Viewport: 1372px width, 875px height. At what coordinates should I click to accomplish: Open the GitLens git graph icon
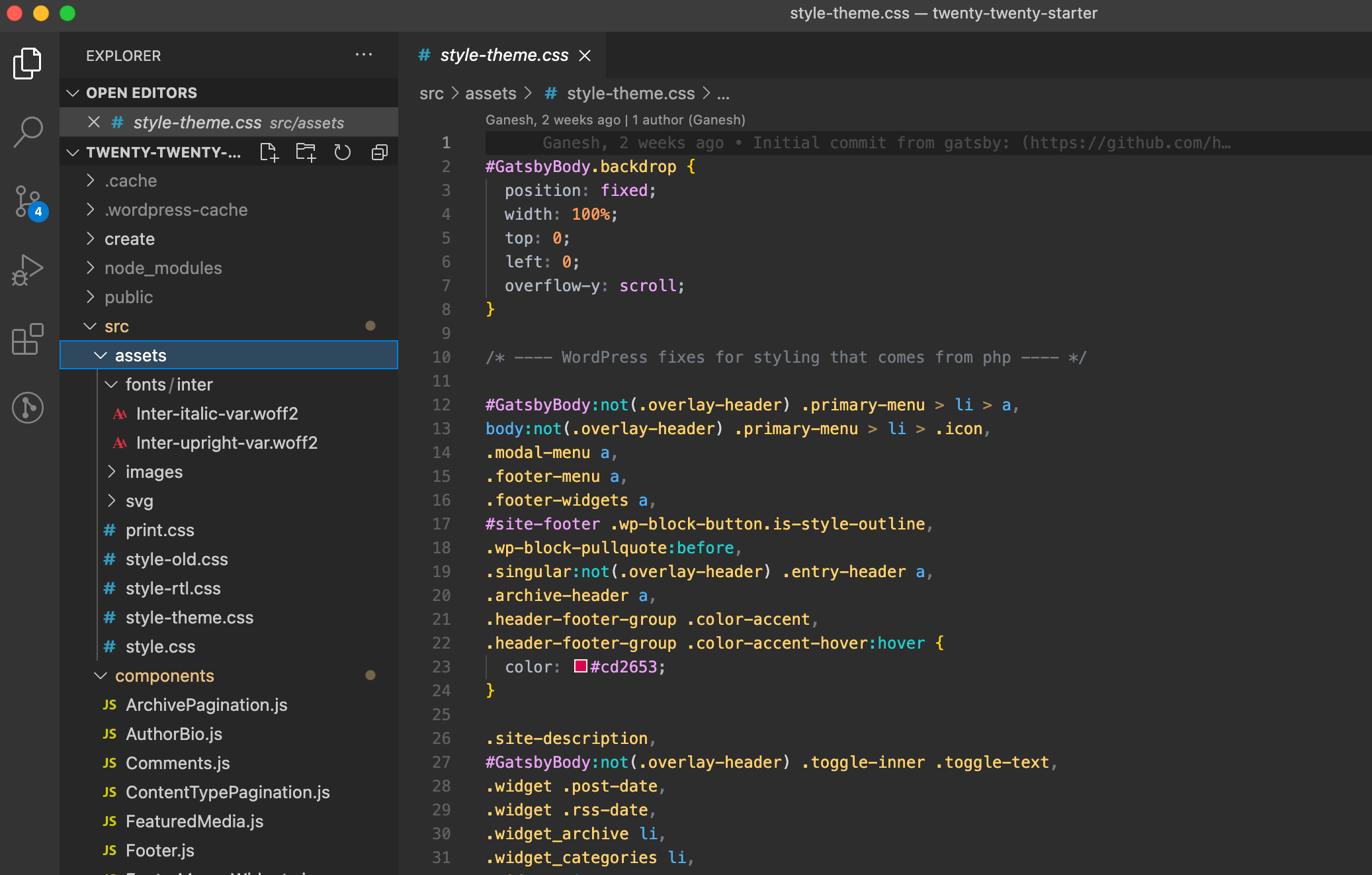click(x=28, y=407)
